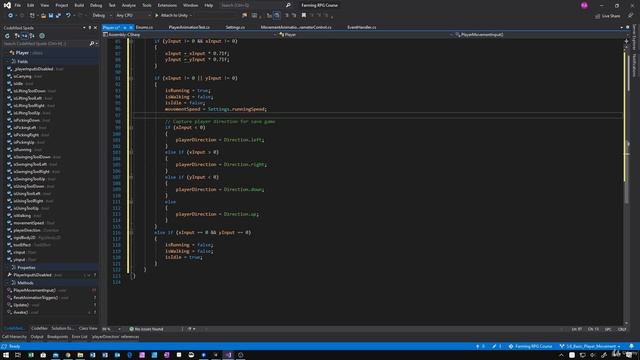Click the search magnifier in title bar
Image resolution: width=640 pixels, height=360 pixels.
click(x=288, y=5)
